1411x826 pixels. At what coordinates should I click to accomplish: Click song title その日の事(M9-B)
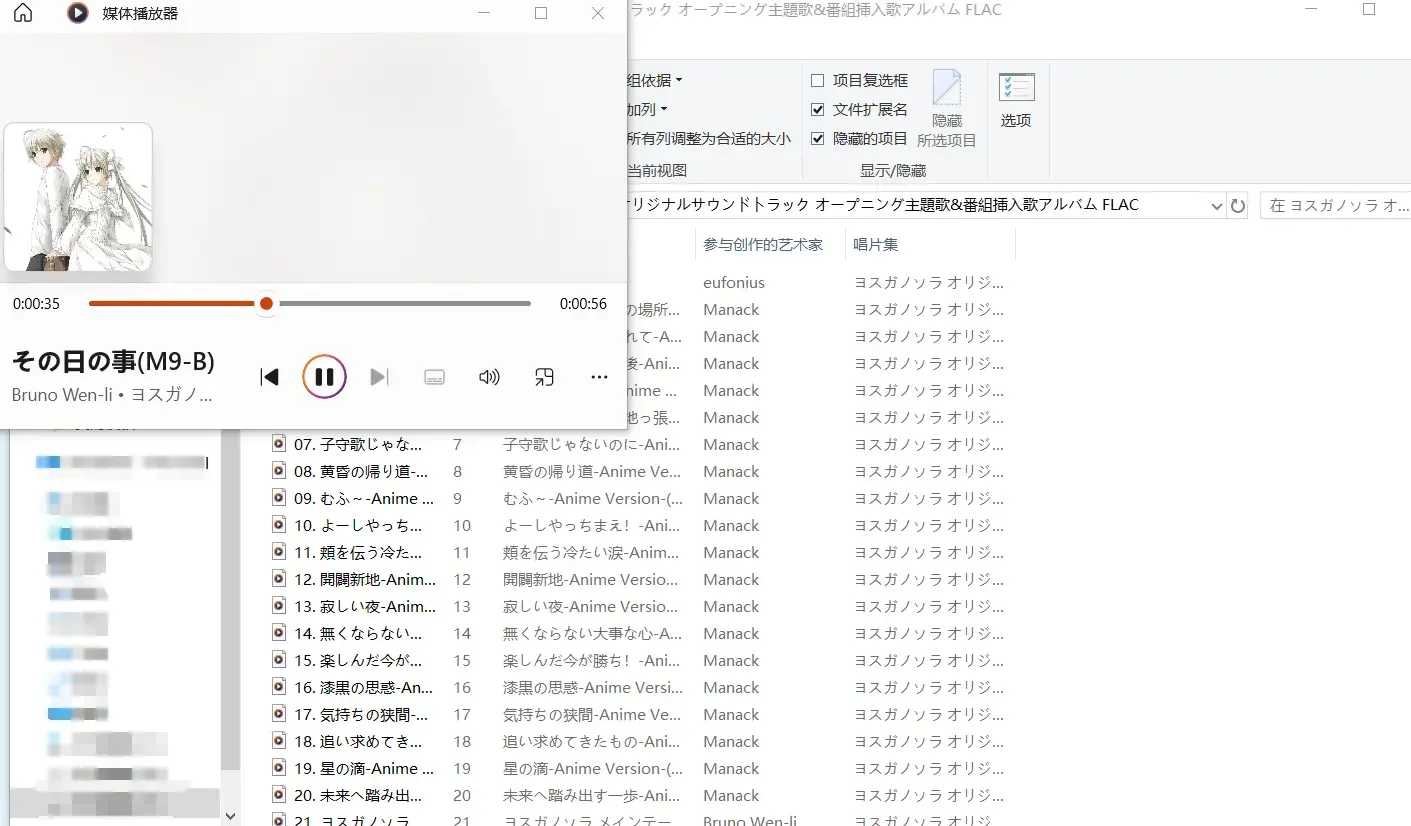[113, 361]
